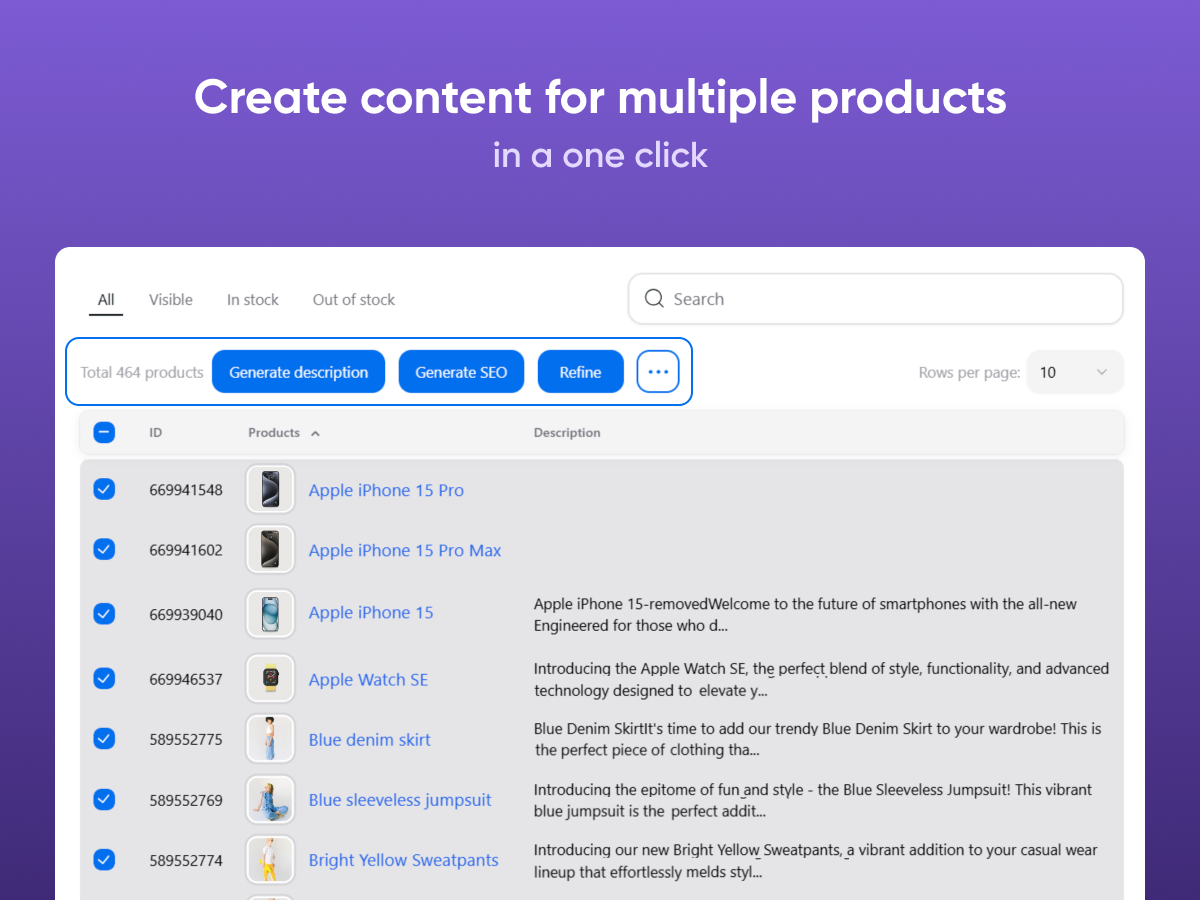Click the Generate description button

pyautogui.click(x=299, y=372)
